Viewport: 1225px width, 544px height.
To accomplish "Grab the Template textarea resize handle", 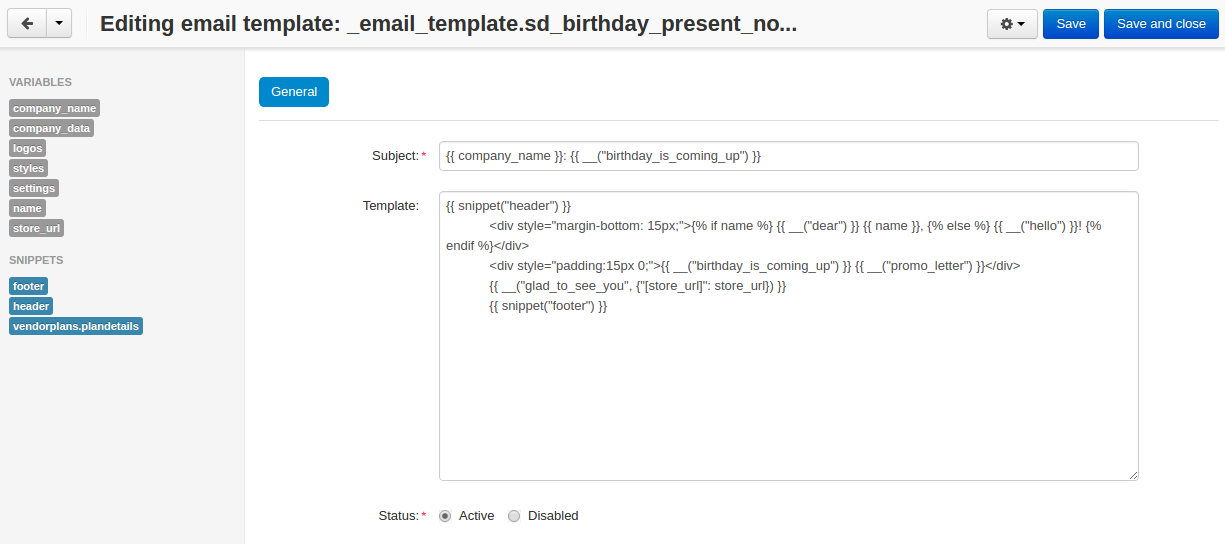I will (1133, 476).
